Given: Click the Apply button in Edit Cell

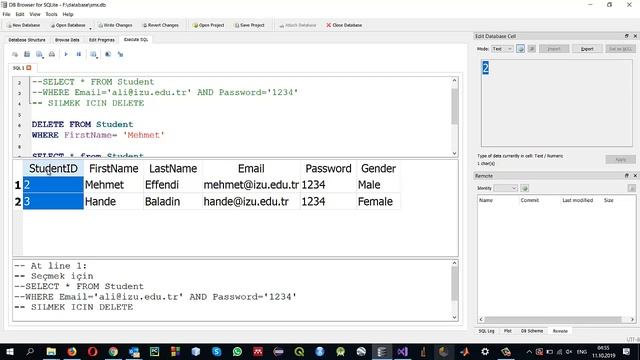Looking at the screenshot, I should (x=620, y=160).
